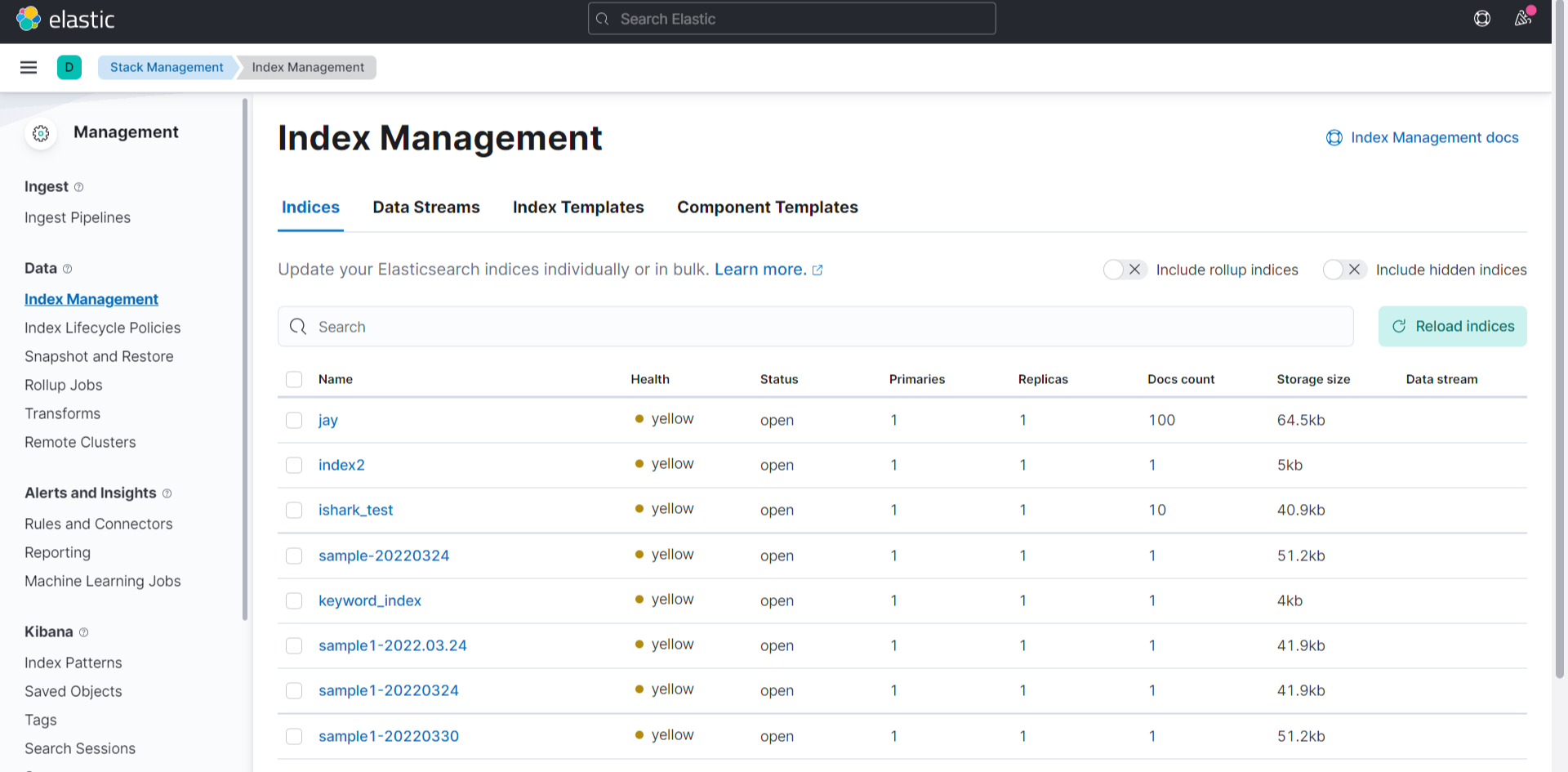Open Remote Clusters in sidebar
The image size is (1568, 772).
tap(80, 442)
